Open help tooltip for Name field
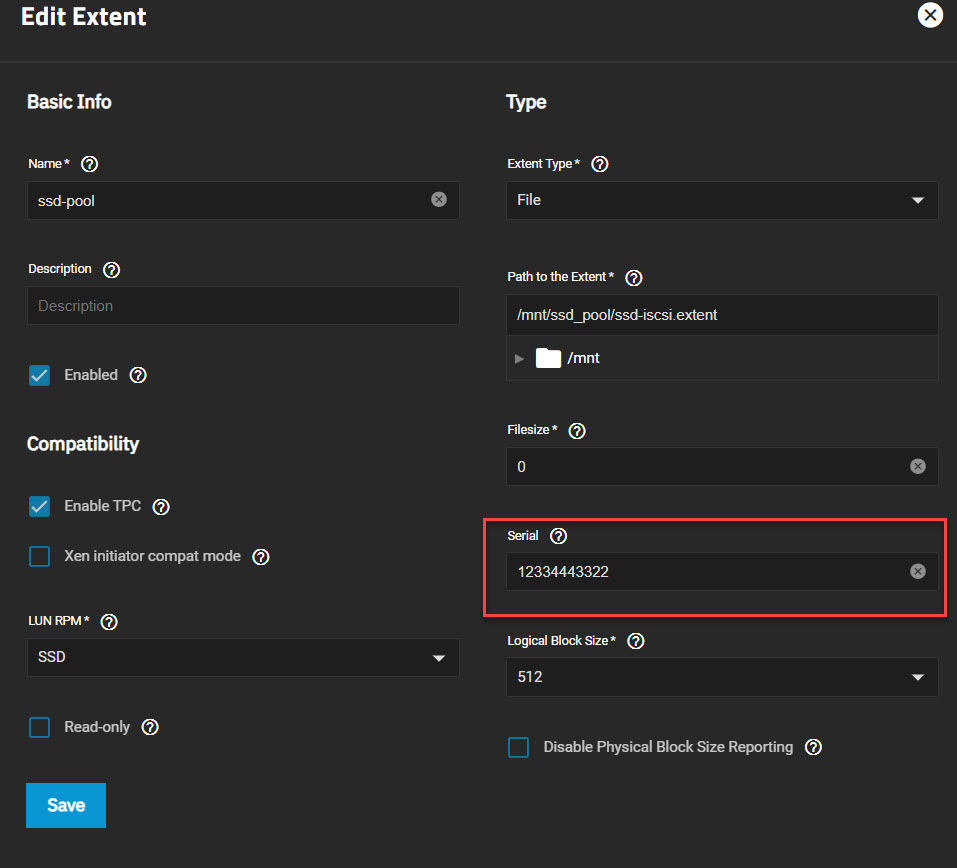957x868 pixels. click(89, 164)
